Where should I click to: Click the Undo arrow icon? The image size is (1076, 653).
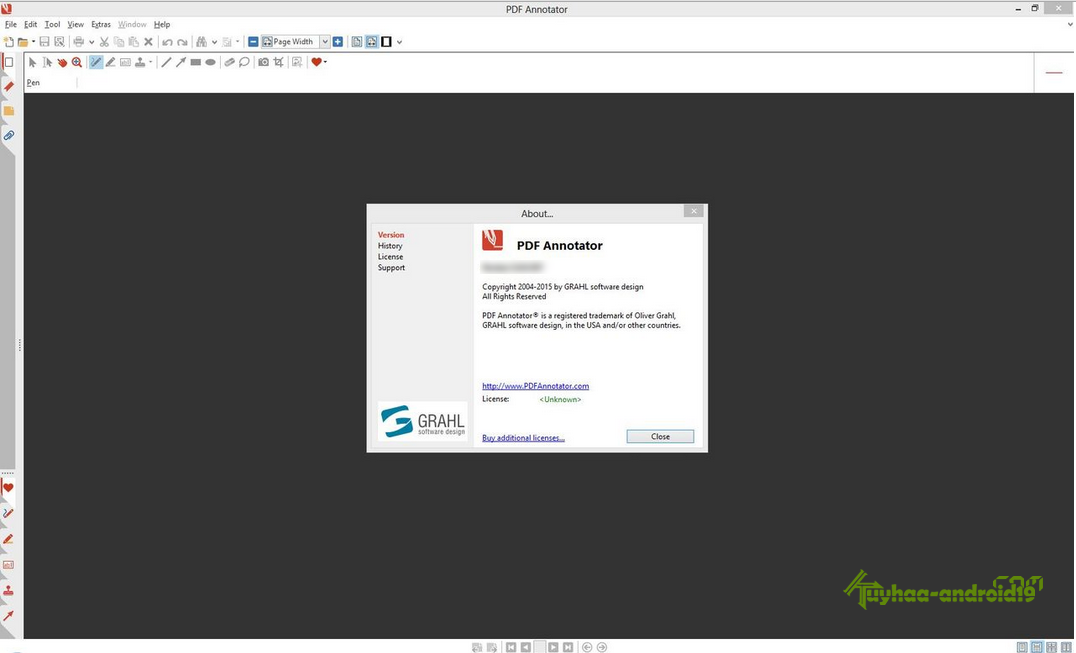tap(167, 42)
